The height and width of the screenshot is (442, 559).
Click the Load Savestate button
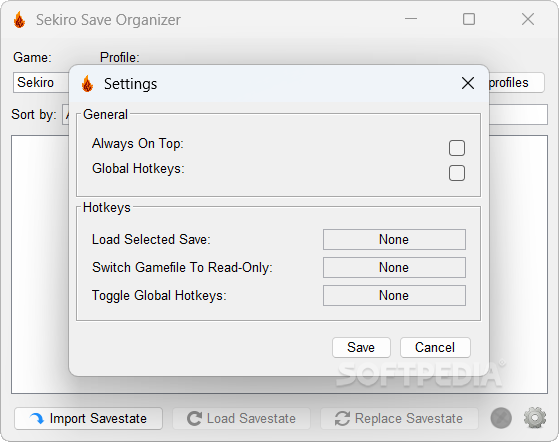[241, 418]
